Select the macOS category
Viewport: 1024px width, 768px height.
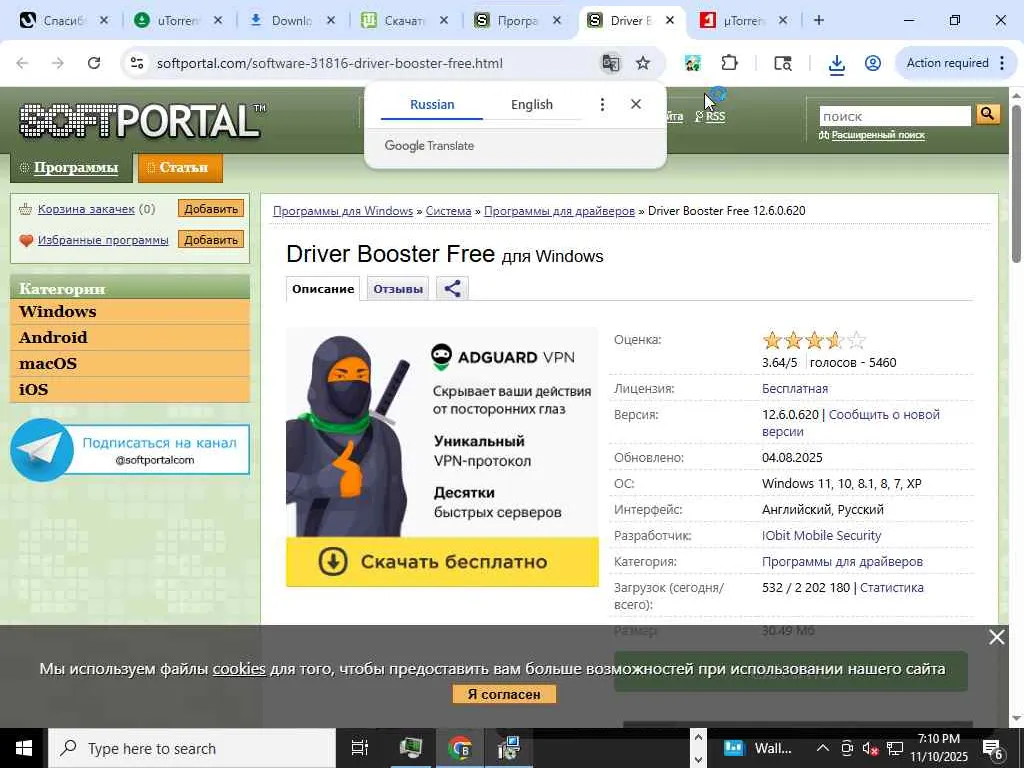click(130, 363)
